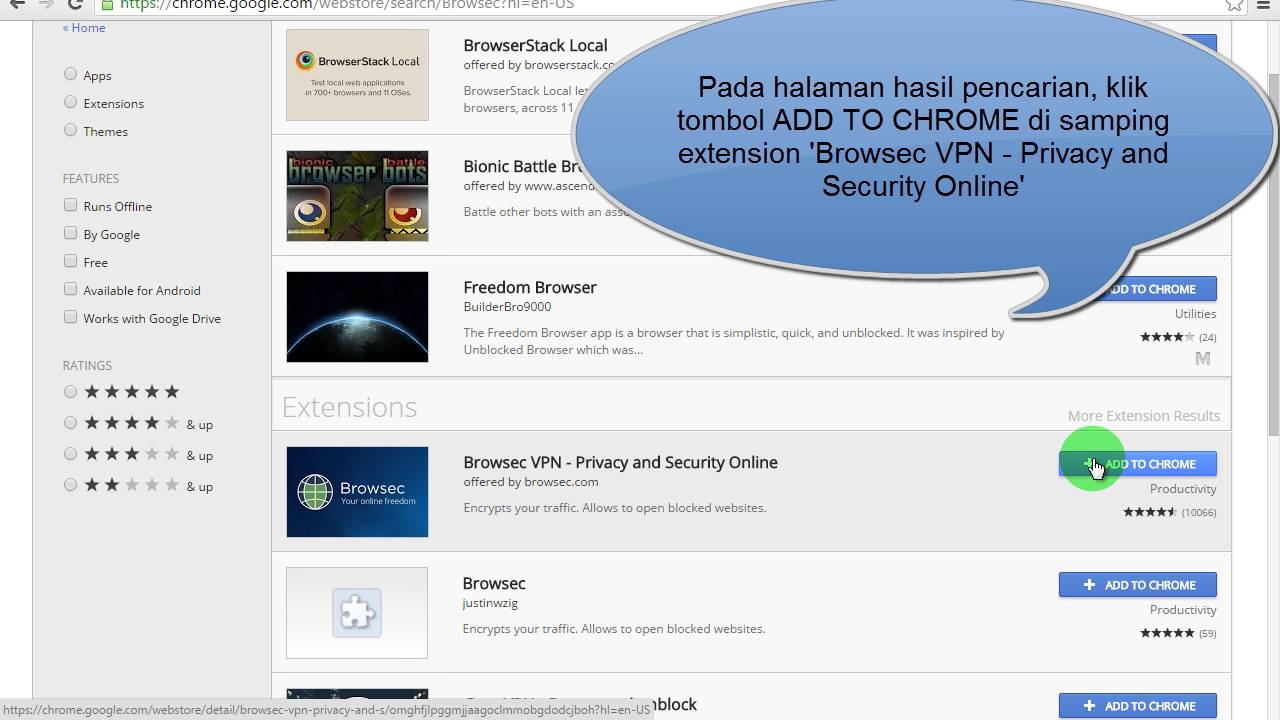Open the Browsec VPN globe thumbnail
1280x720 pixels.
[x=357, y=492]
